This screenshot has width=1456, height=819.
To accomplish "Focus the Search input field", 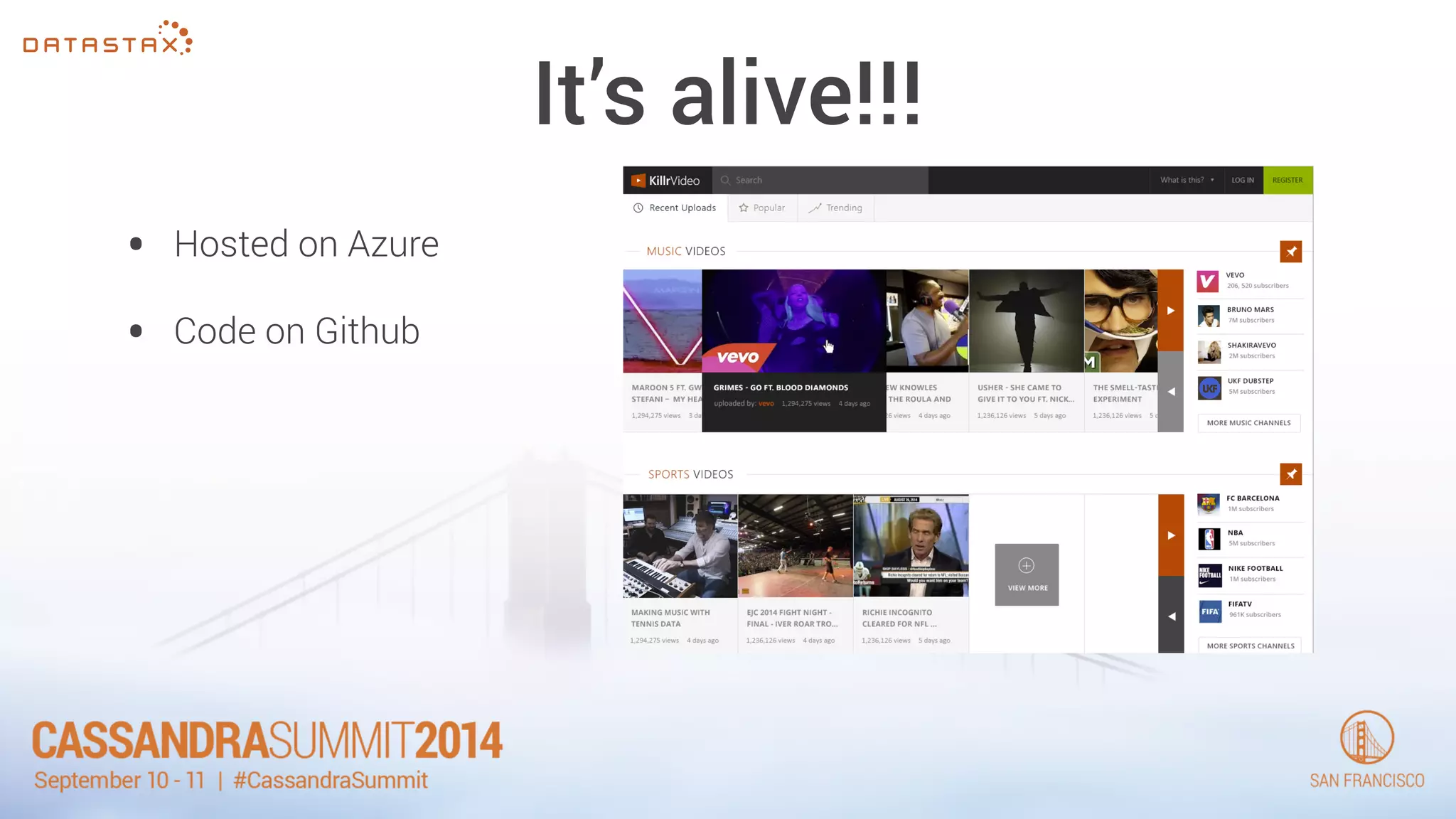I will (x=820, y=181).
